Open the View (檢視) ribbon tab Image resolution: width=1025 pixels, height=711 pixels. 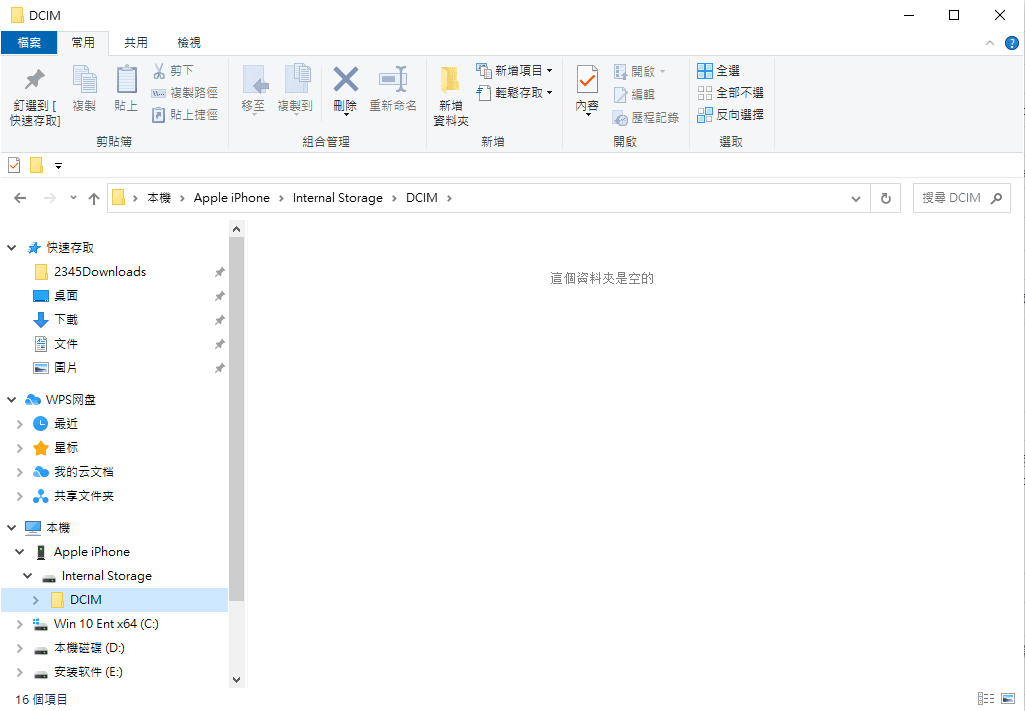pyautogui.click(x=189, y=43)
